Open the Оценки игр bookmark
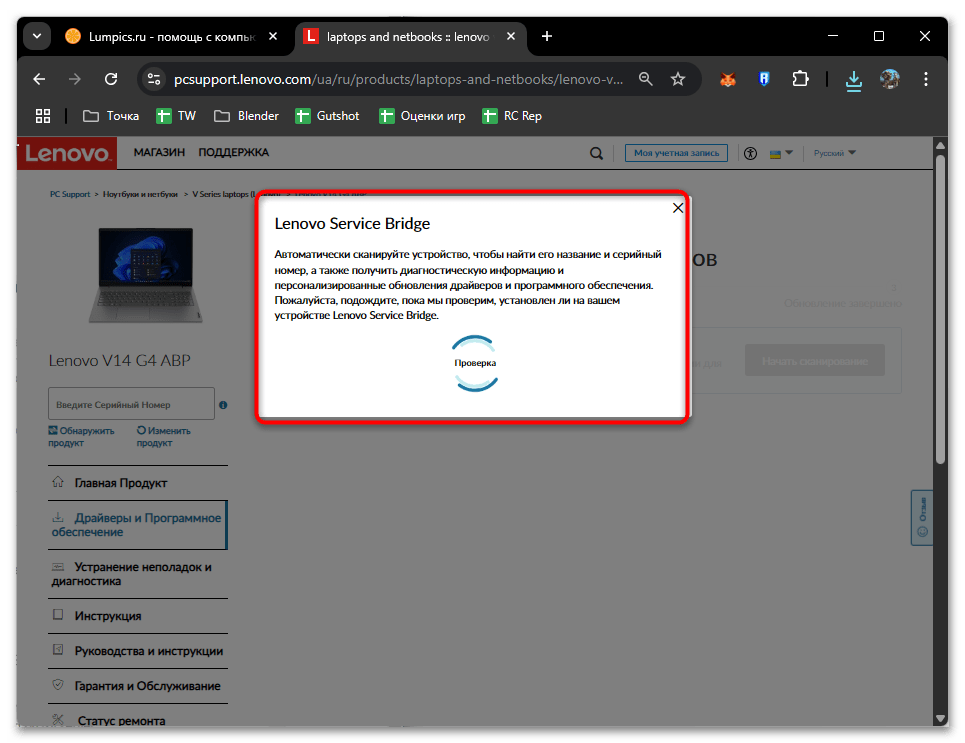Viewport: 965px width, 743px height. click(422, 116)
